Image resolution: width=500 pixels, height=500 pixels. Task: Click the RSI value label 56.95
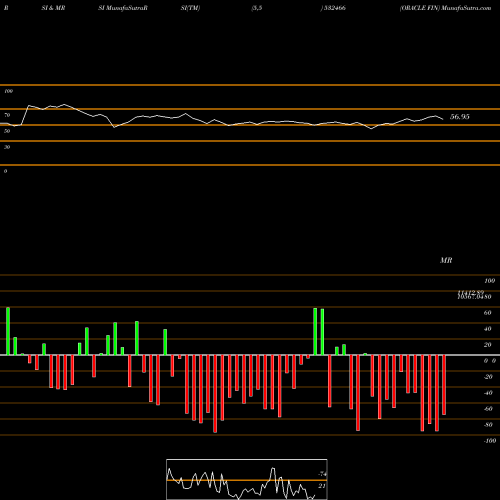[x=459, y=117]
